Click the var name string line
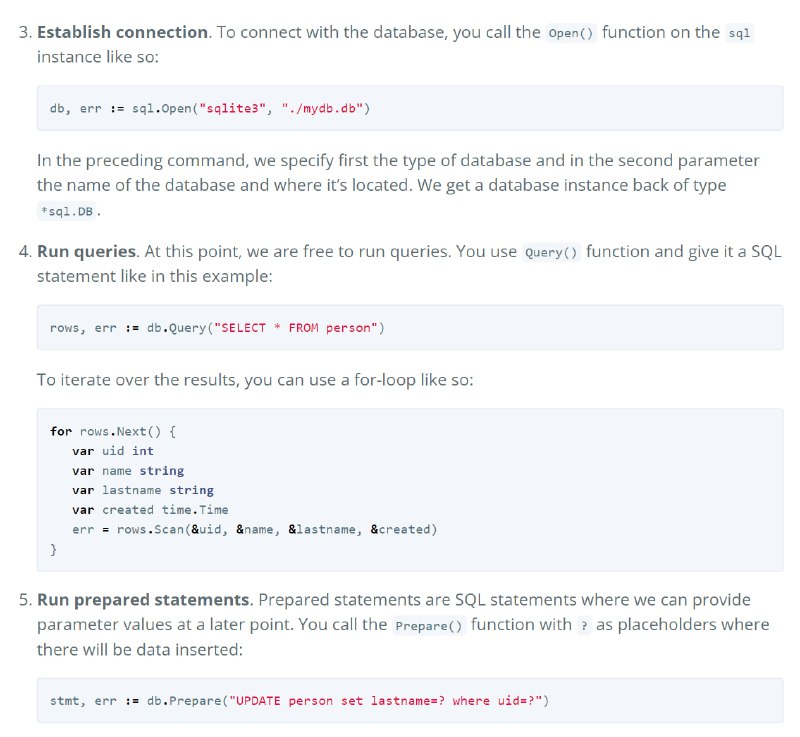800x737 pixels. [x=128, y=471]
